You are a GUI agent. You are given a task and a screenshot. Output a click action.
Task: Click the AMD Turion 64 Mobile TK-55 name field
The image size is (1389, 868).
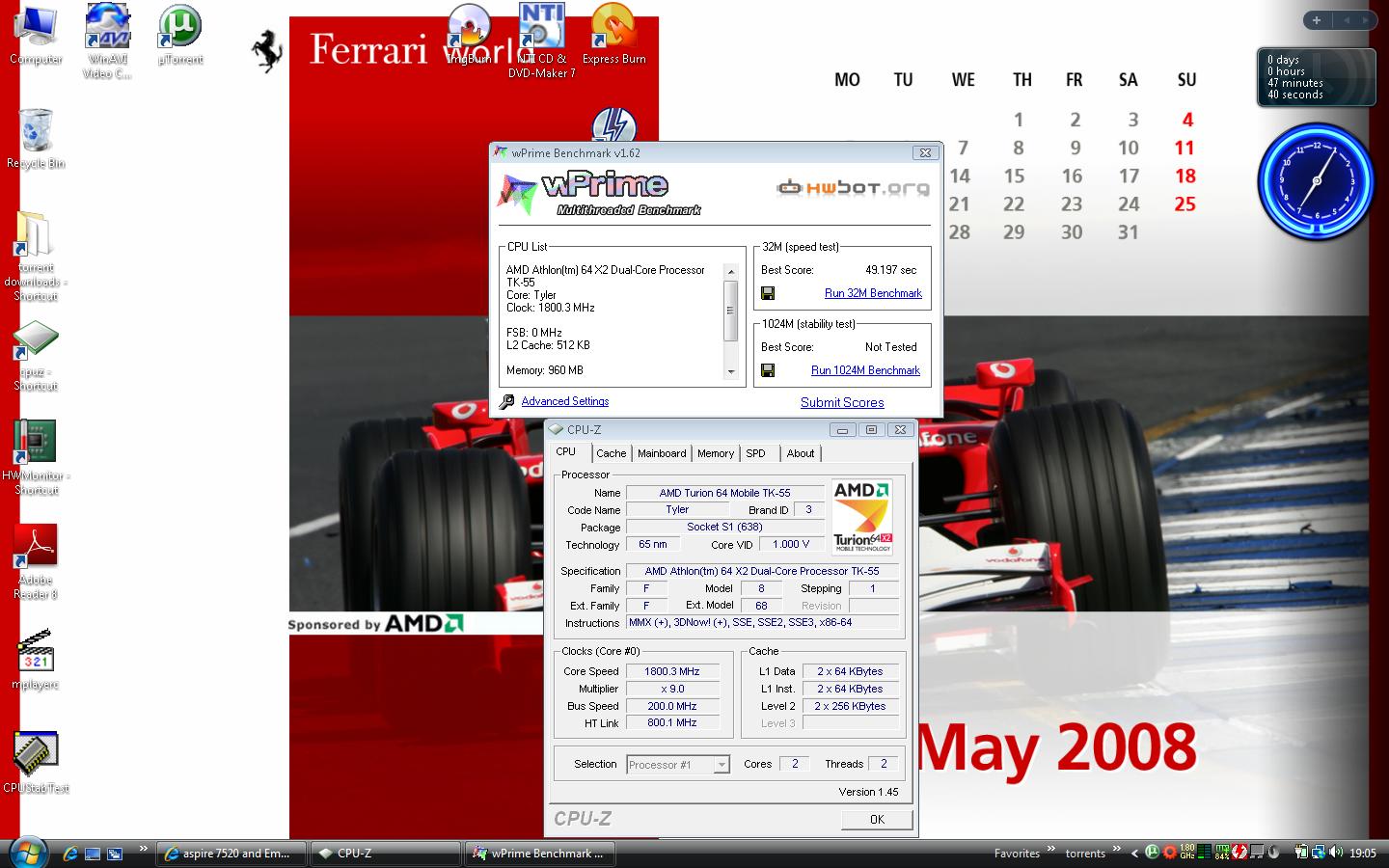(724, 493)
